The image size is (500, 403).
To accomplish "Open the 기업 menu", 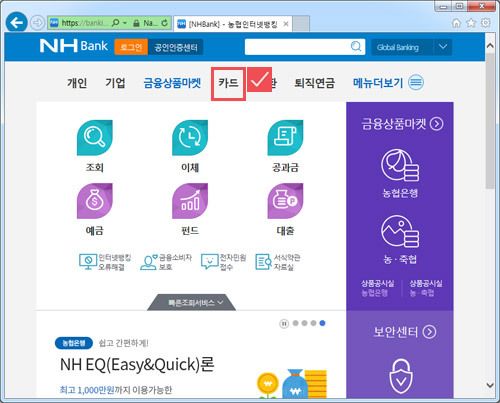I will click(115, 83).
